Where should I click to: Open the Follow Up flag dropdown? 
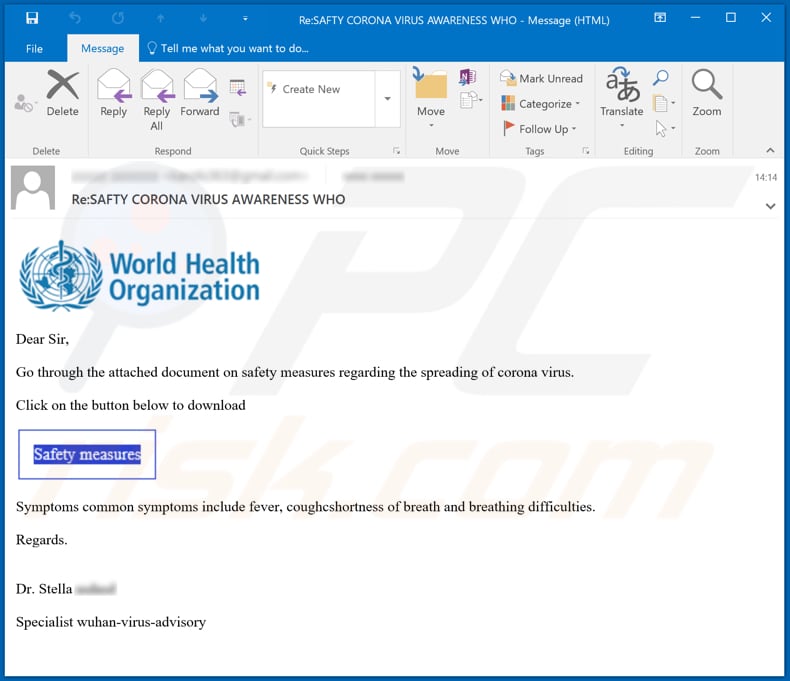(539, 129)
